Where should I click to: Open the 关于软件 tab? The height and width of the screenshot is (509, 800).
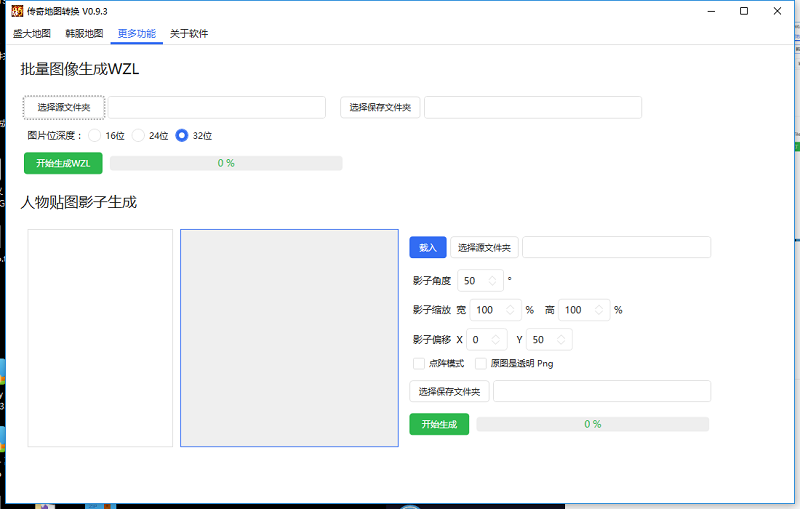pos(189,34)
